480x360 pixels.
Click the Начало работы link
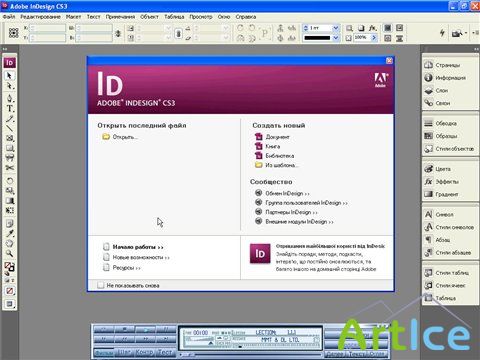[138, 247]
